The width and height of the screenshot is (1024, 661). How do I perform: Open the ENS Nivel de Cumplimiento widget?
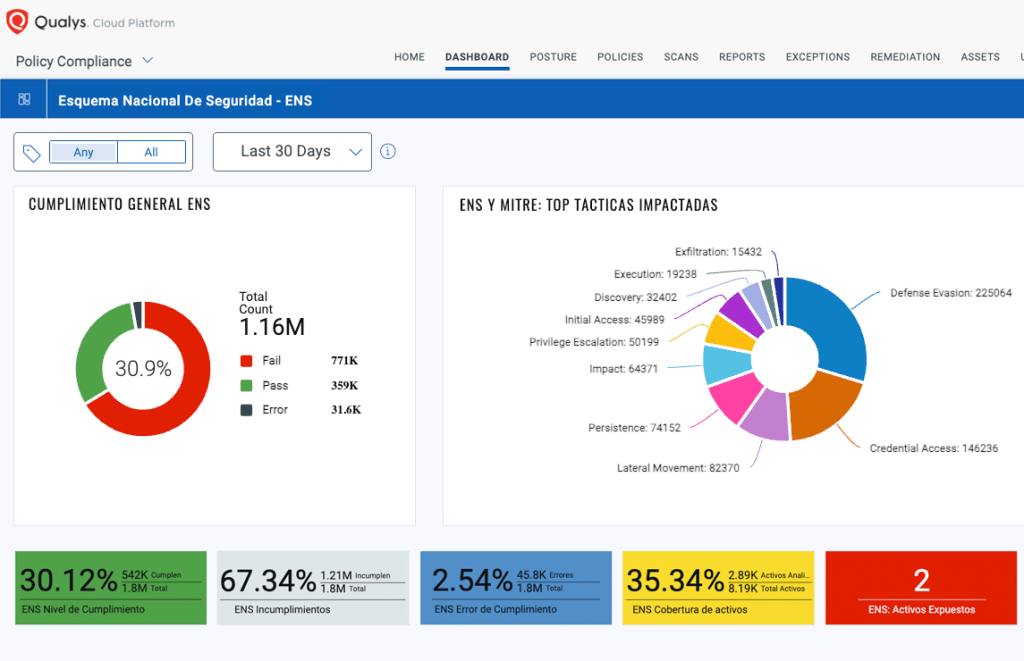111,588
